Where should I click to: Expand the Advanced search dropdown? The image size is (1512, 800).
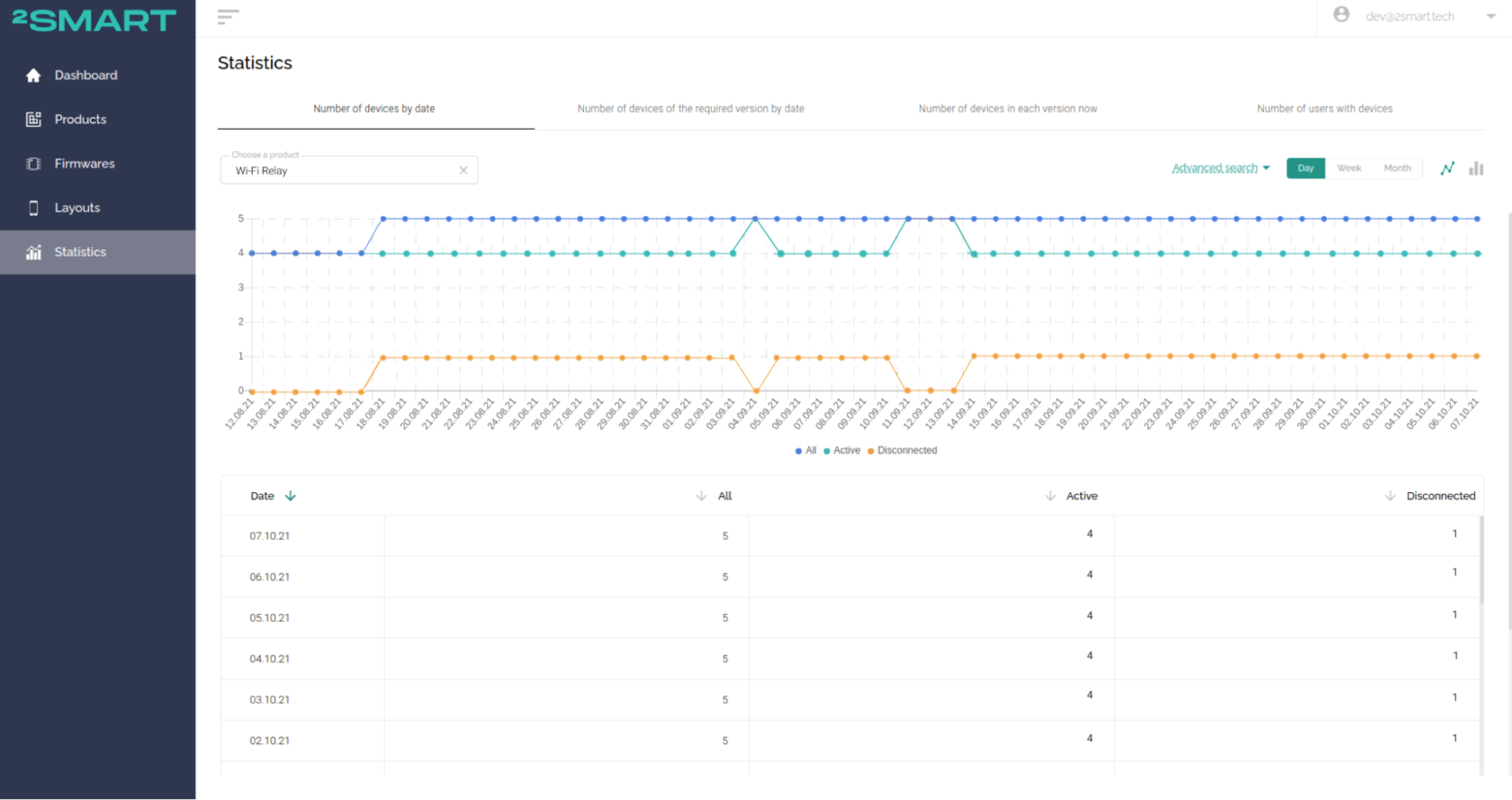[1220, 168]
